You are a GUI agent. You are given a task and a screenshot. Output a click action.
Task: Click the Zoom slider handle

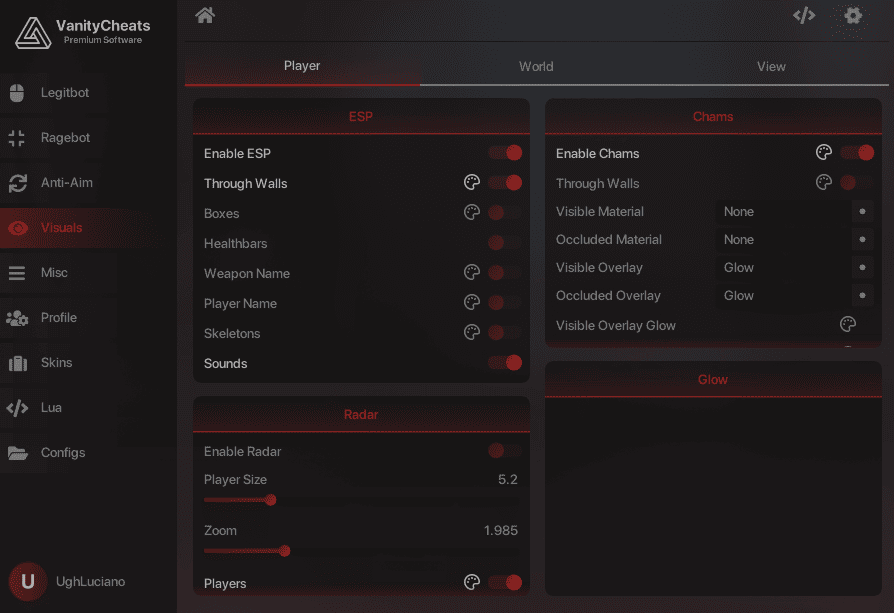[x=285, y=550]
